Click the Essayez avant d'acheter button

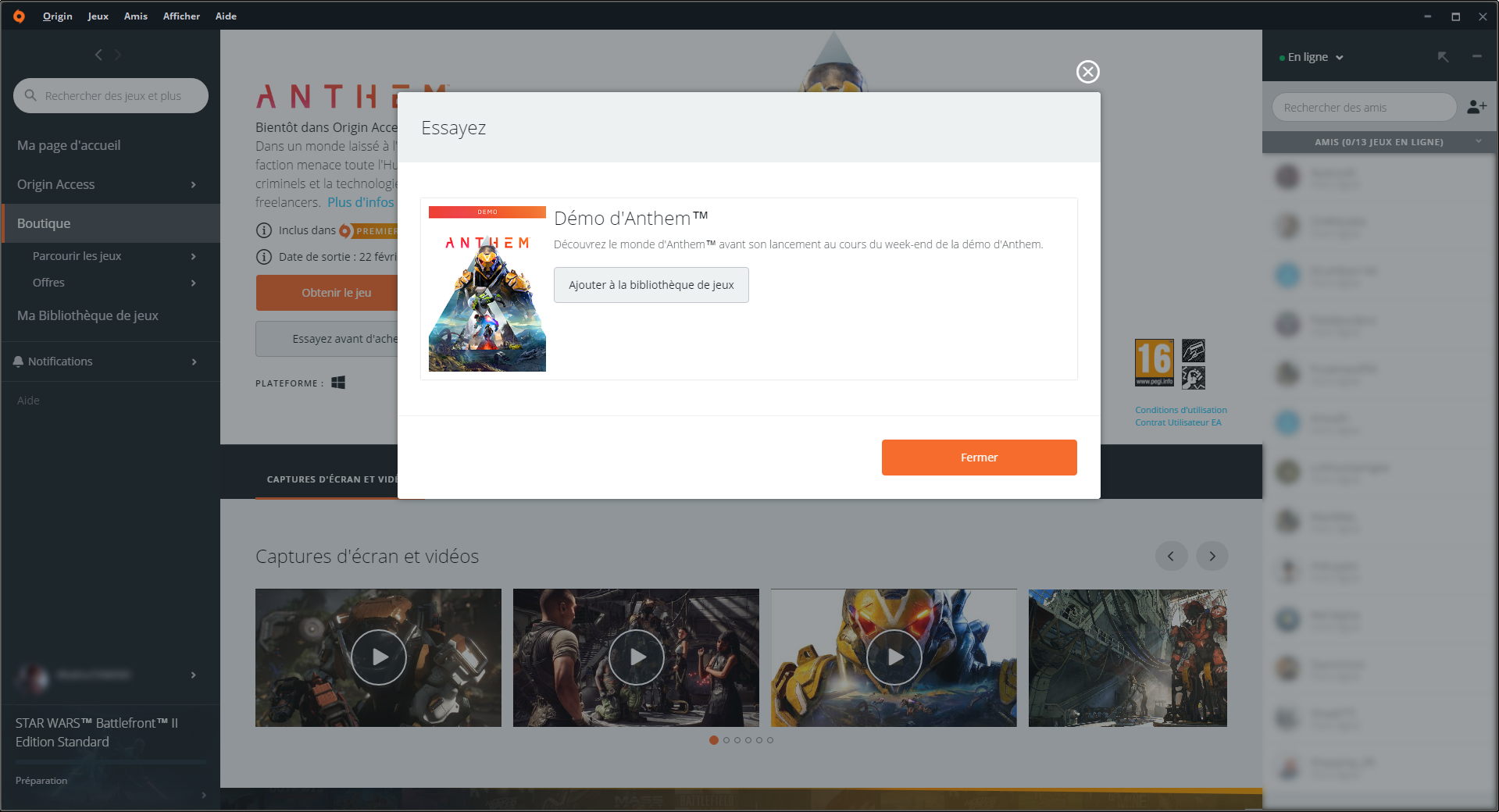[327, 339]
